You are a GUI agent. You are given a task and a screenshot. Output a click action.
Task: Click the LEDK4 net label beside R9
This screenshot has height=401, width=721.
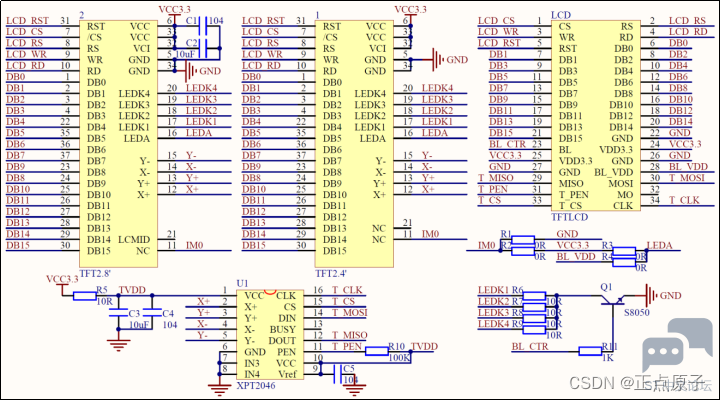coord(493,324)
